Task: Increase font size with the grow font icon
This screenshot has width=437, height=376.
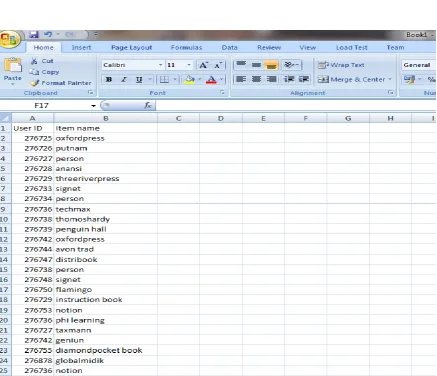Action: coord(203,65)
